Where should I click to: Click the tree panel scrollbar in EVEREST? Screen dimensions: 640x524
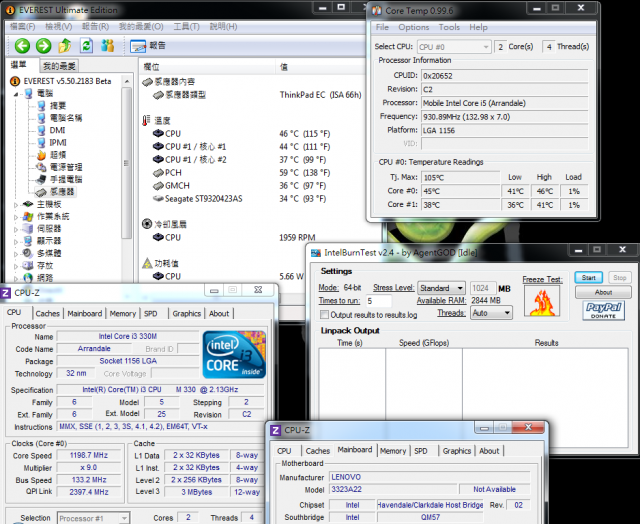(127, 163)
